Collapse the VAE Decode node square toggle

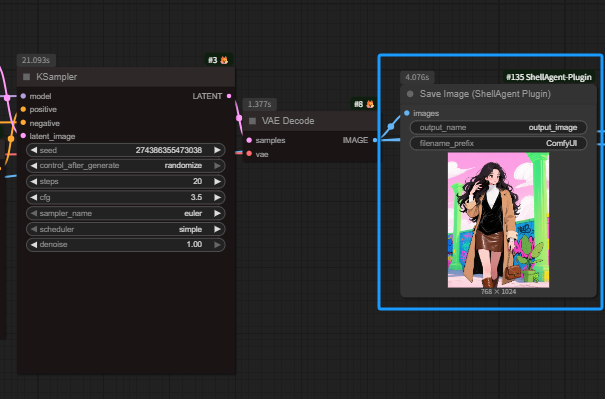253,122
